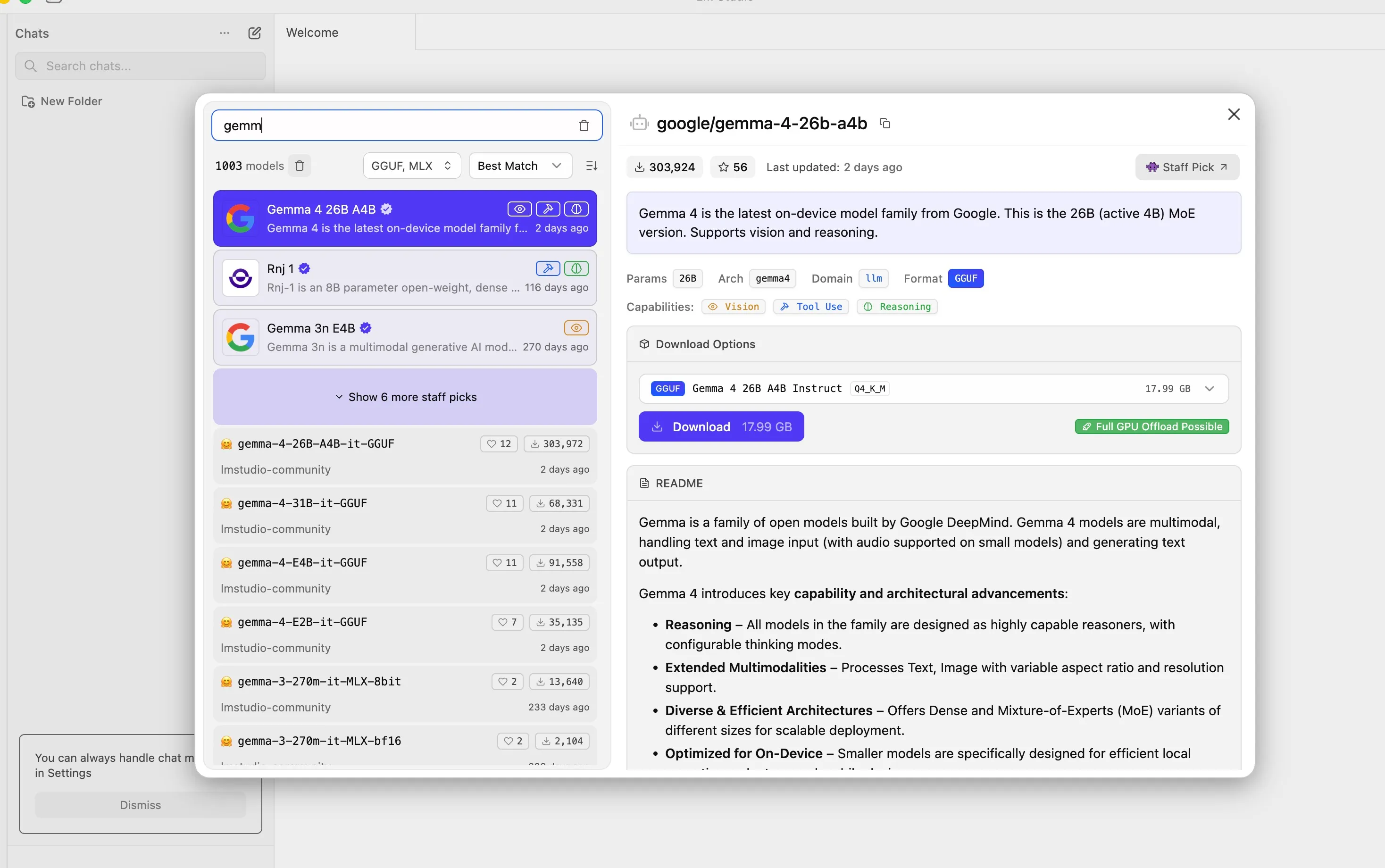Click trash icon to clear search field
Image resolution: width=1385 pixels, height=868 pixels.
click(584, 126)
